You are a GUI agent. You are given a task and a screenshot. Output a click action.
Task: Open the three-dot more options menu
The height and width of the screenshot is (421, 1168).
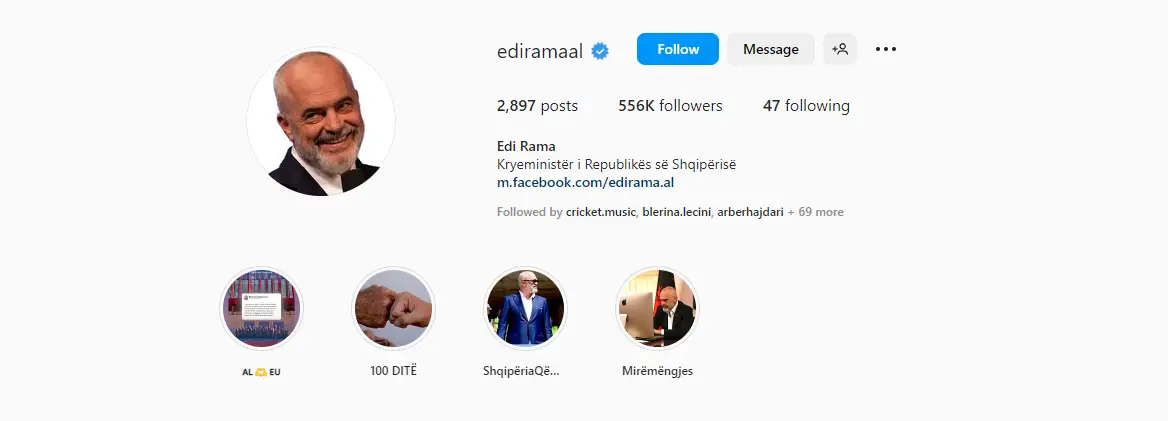(886, 49)
